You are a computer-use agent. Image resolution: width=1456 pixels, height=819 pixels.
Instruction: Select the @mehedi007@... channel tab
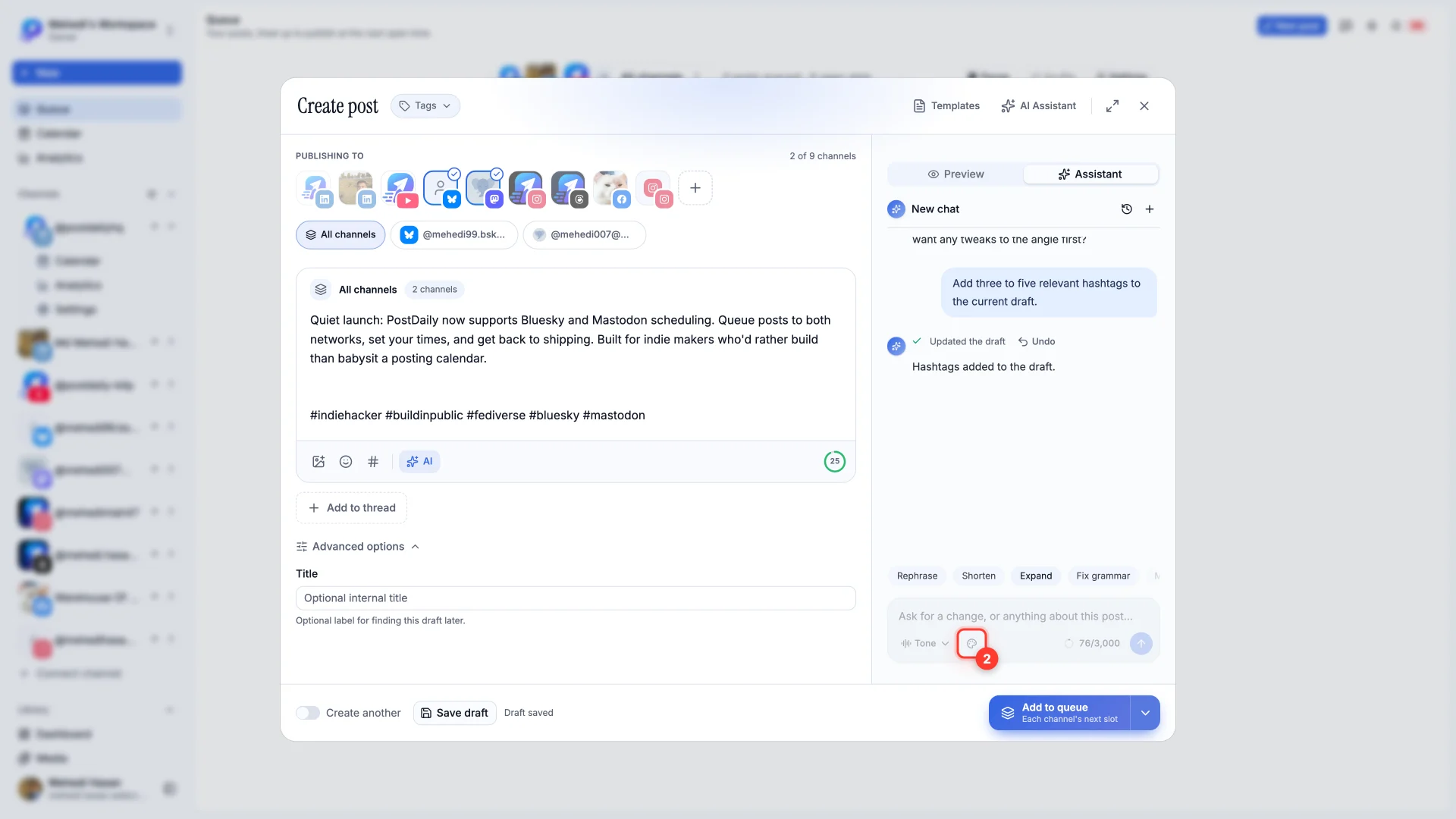584,235
